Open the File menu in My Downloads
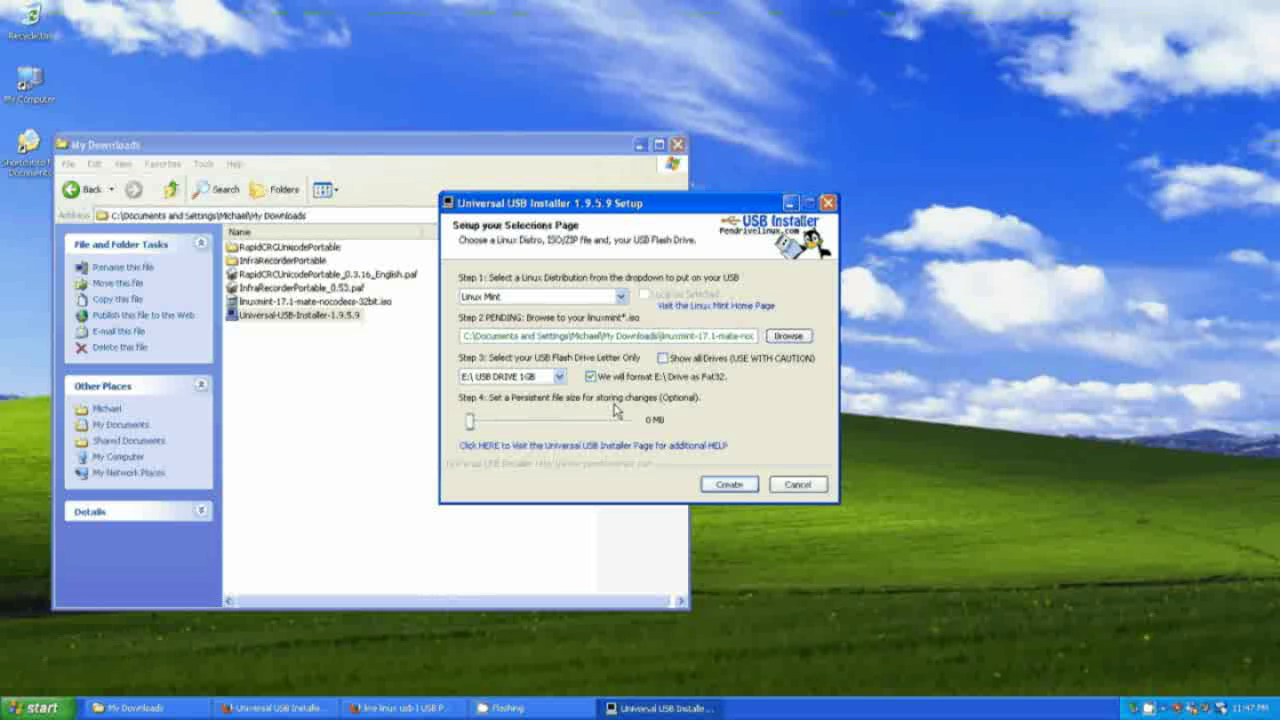Viewport: 1280px width, 720px height. 68,164
